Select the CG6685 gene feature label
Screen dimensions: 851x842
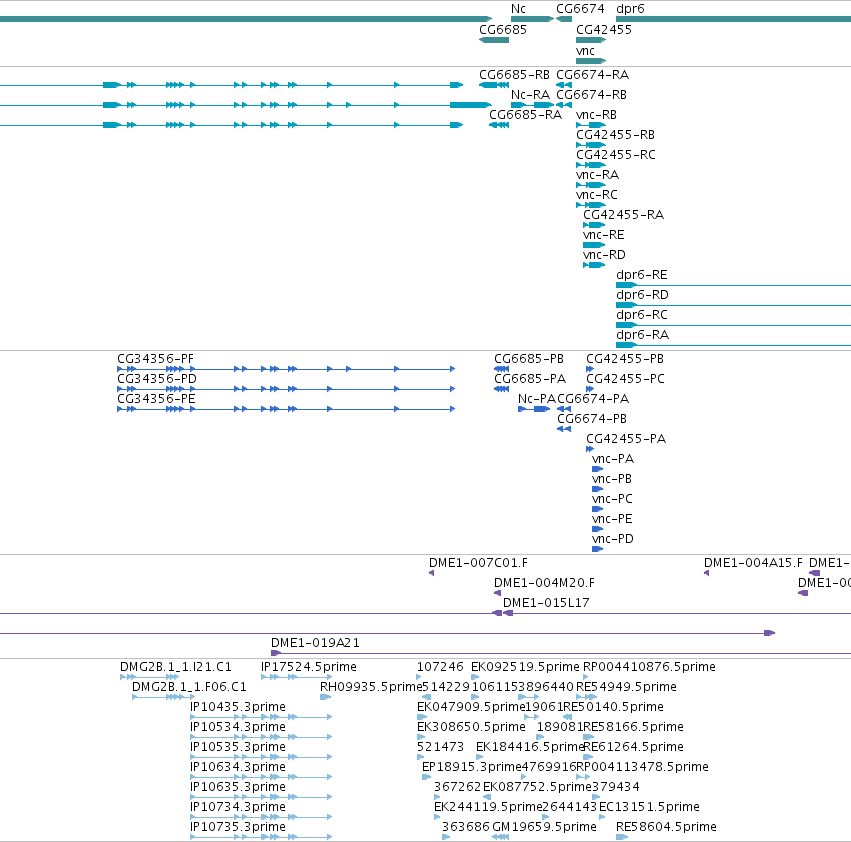pos(503,29)
